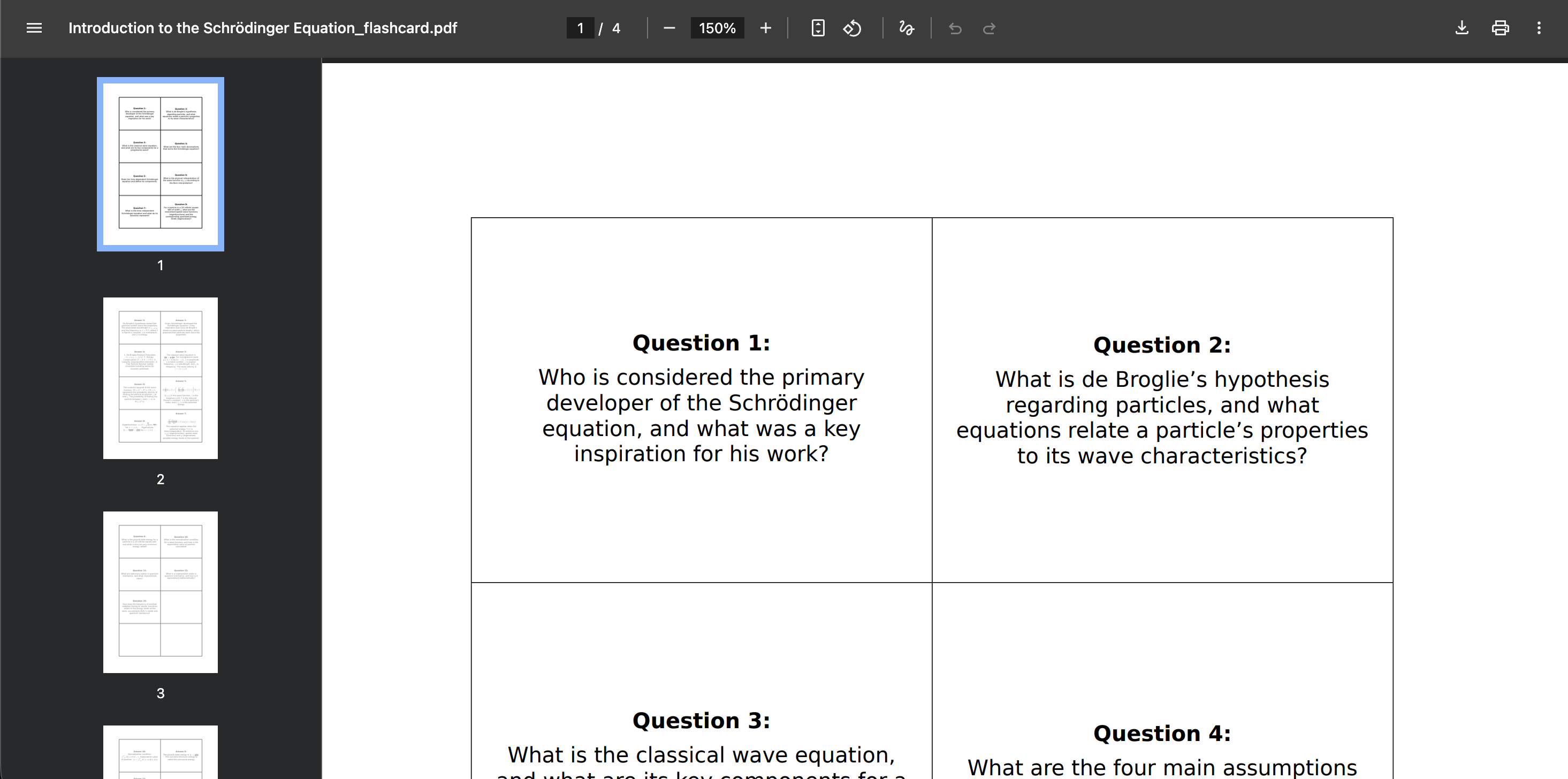Rotate the document counterclockwise
Image resolution: width=1568 pixels, height=779 pixels.
(x=852, y=28)
